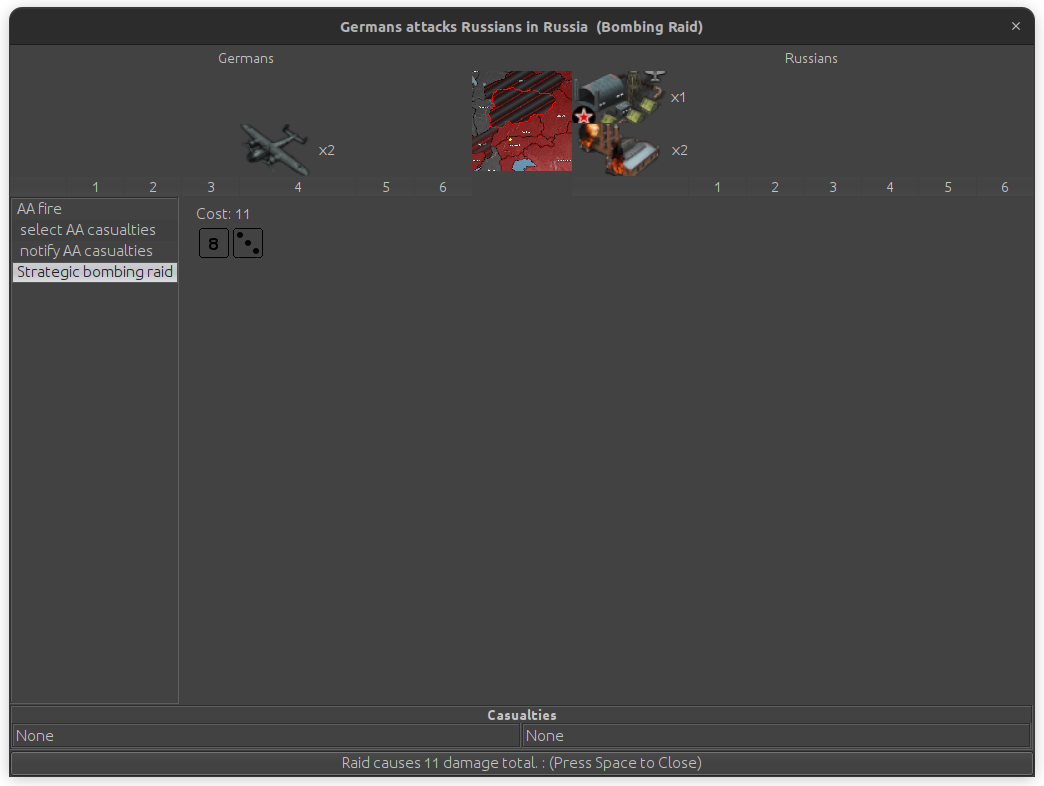Click the x1 count beside the airfield
This screenshot has width=1044, height=786.
click(x=678, y=97)
